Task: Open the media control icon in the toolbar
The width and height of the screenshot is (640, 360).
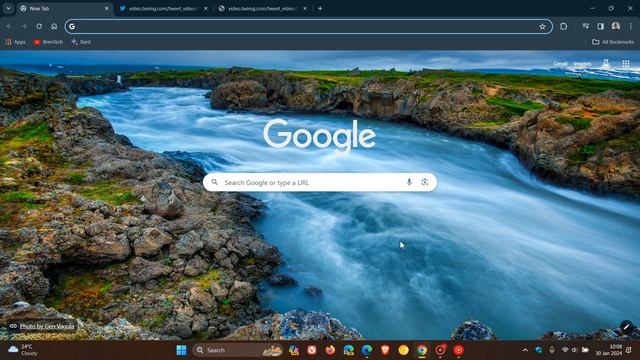Action: (586, 27)
